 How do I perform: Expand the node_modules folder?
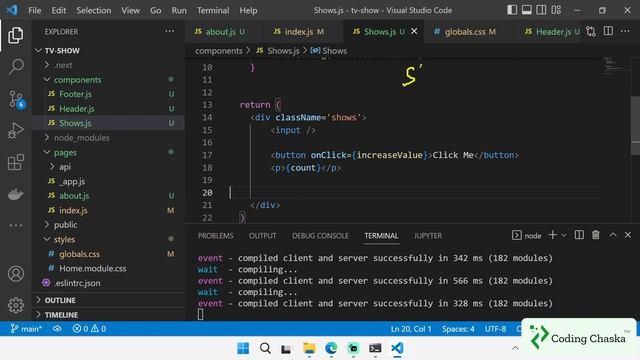[82, 138]
